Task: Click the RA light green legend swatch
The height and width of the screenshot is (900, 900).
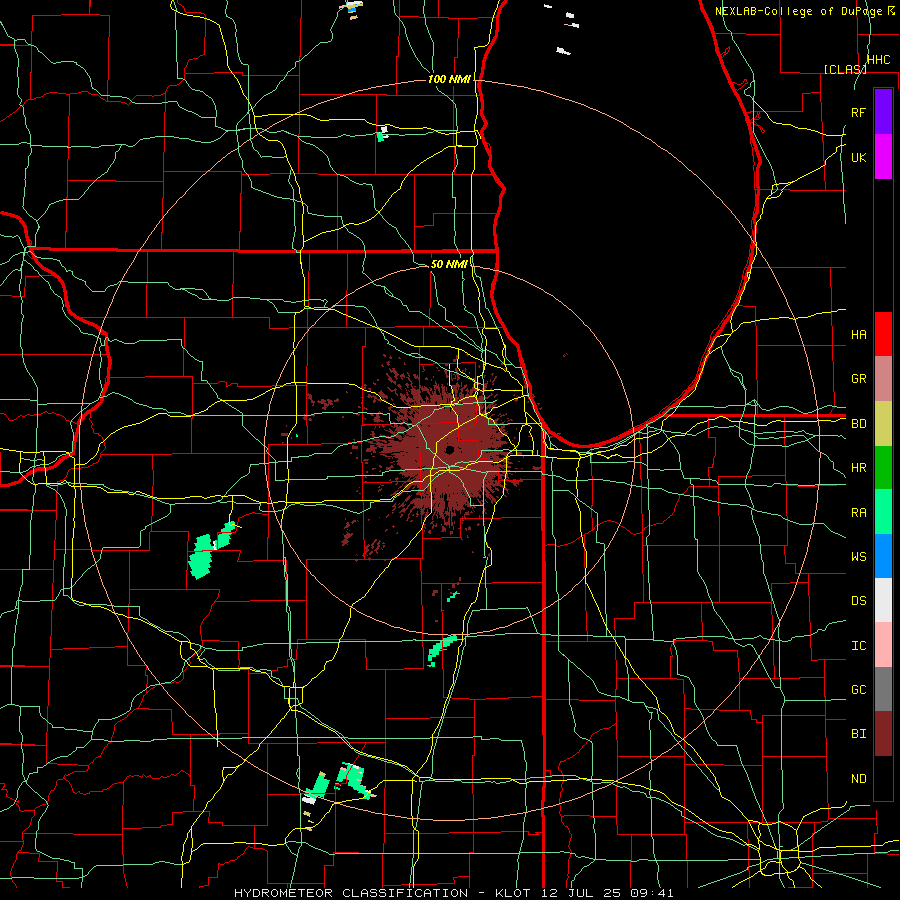Action: point(883,512)
